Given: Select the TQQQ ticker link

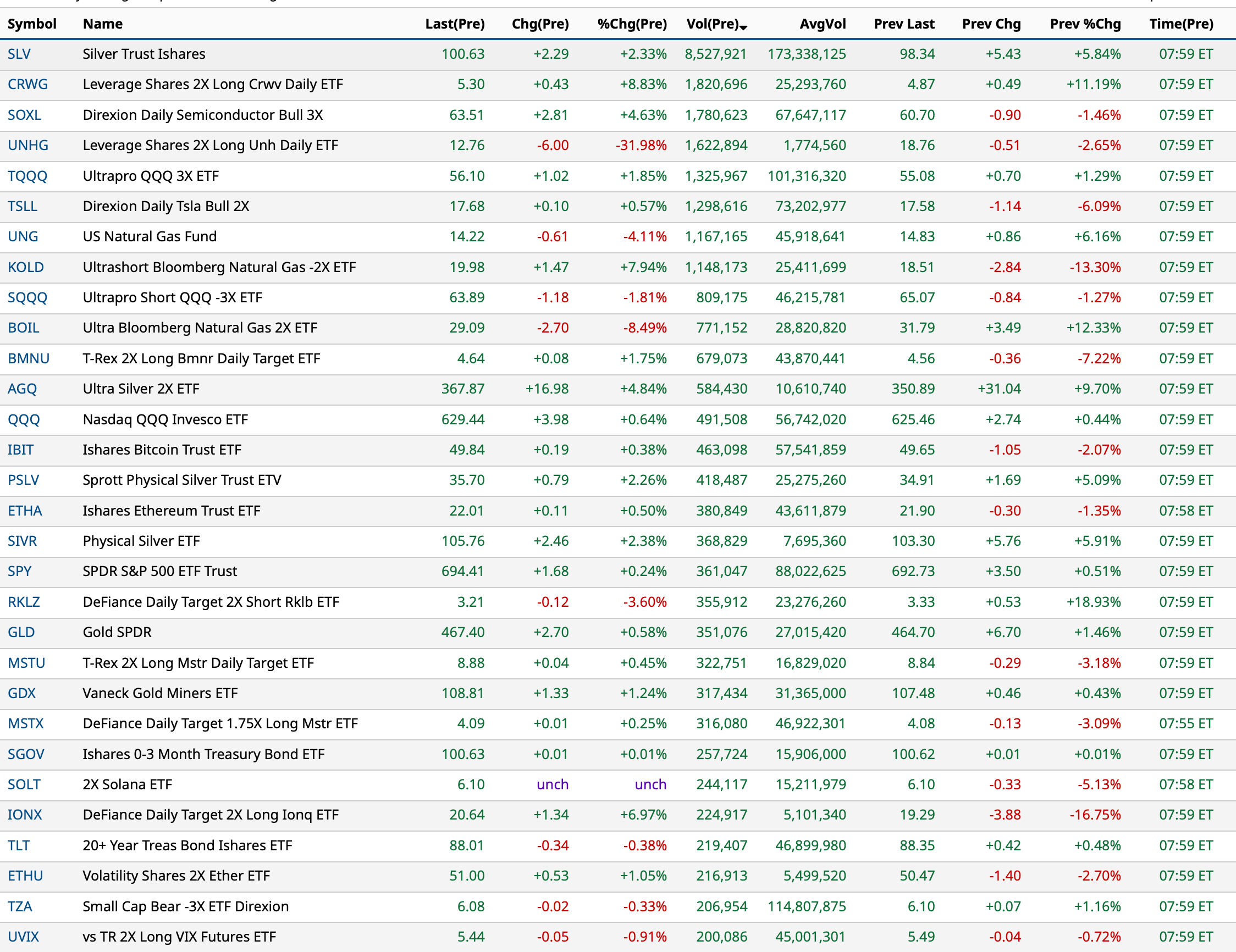Looking at the screenshot, I should tap(27, 176).
